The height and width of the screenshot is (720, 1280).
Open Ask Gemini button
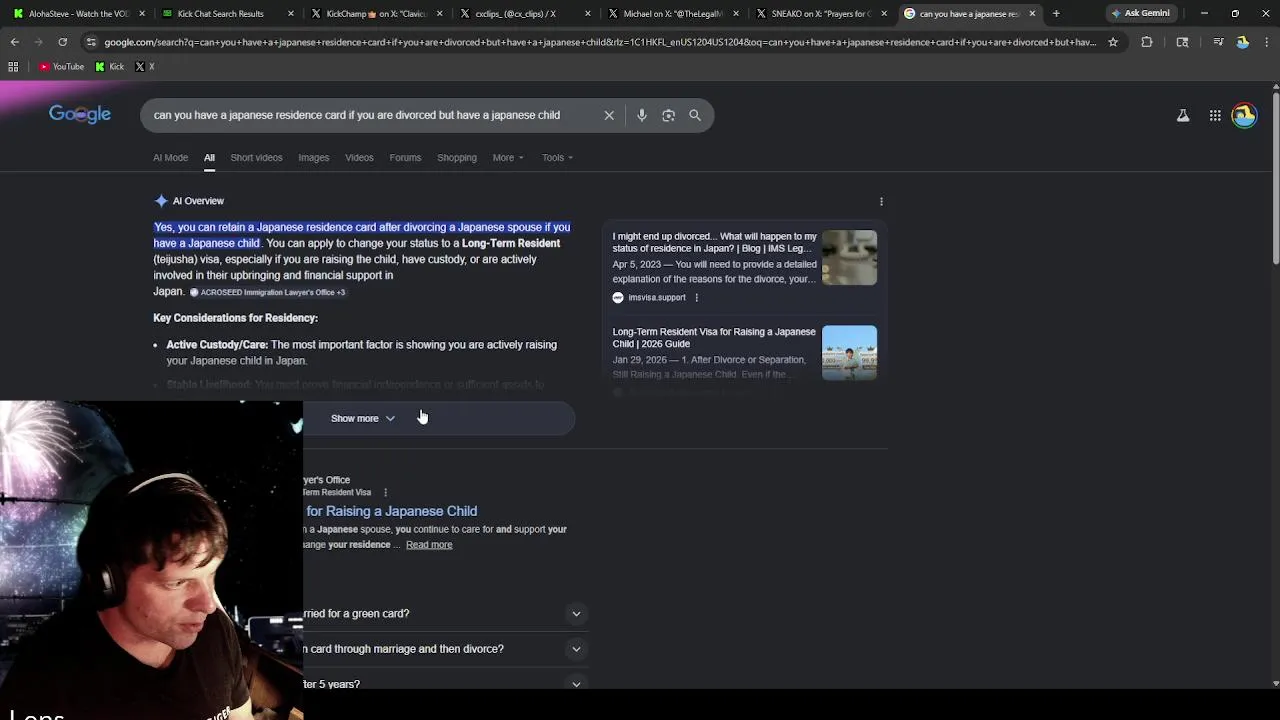pos(1140,13)
